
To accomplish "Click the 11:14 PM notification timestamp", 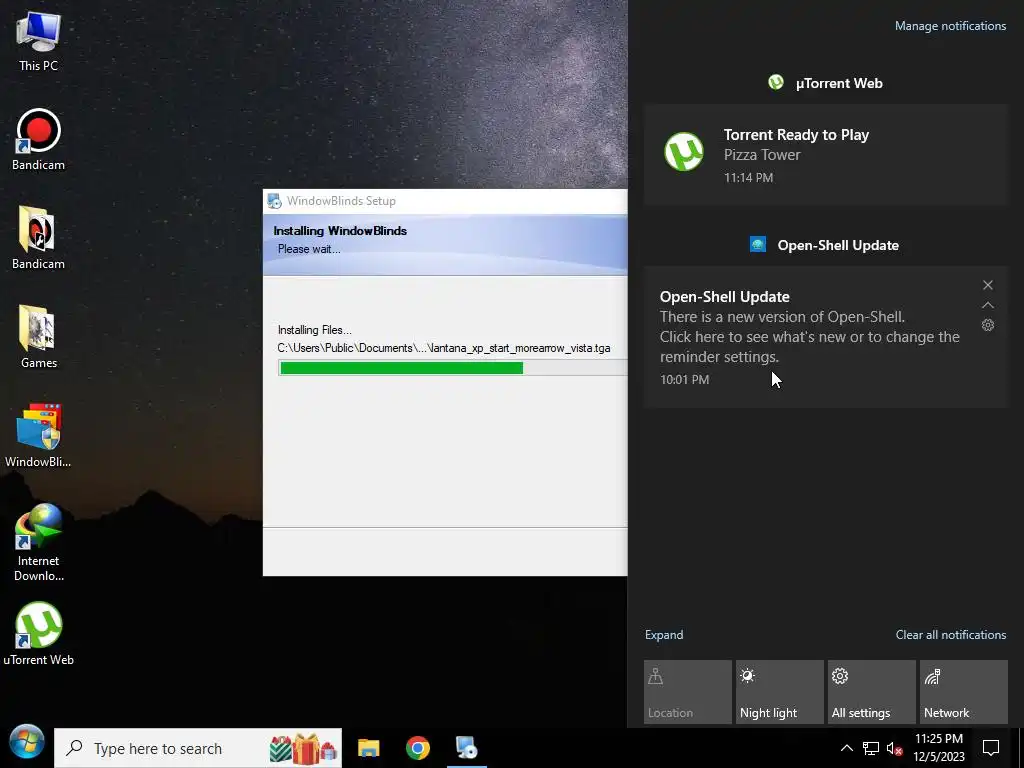I will pyautogui.click(x=748, y=178).
